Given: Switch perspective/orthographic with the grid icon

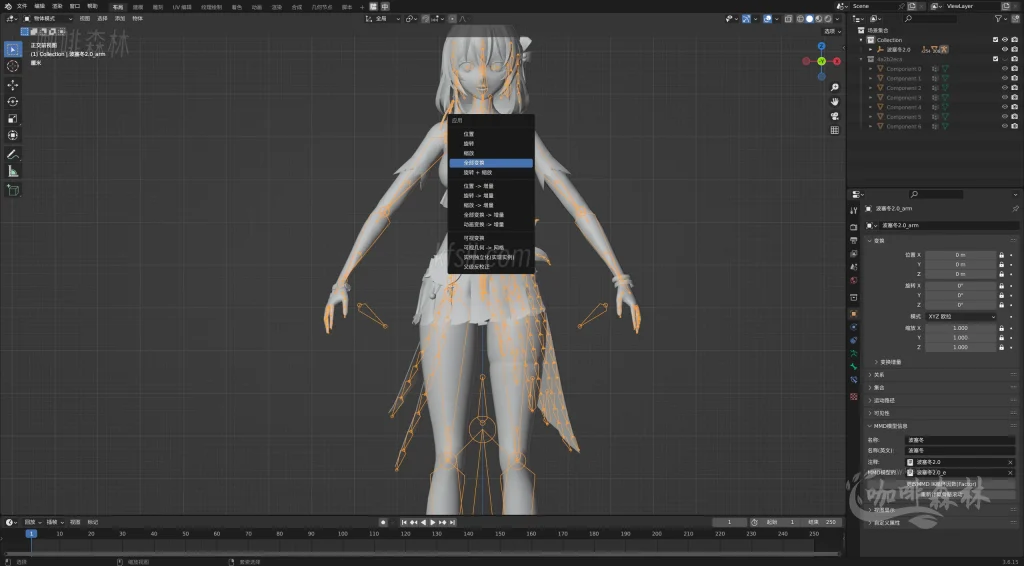Looking at the screenshot, I should point(835,131).
